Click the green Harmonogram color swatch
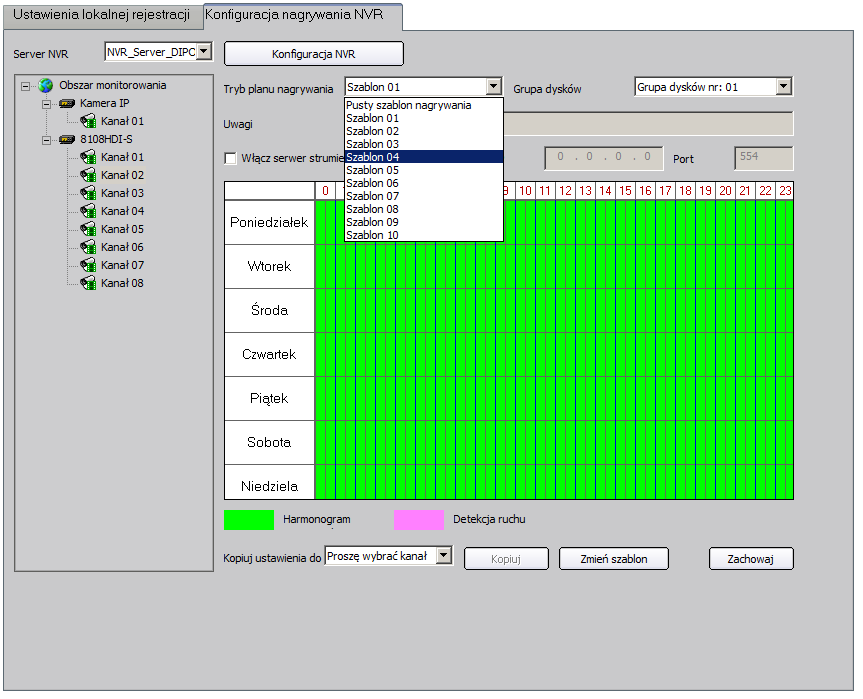Viewport: 863px width, 699px height. point(249,520)
